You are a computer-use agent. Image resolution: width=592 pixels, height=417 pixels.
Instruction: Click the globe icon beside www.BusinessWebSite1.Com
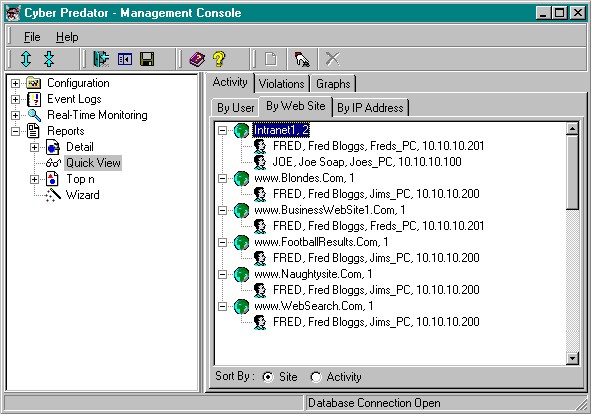tap(241, 210)
